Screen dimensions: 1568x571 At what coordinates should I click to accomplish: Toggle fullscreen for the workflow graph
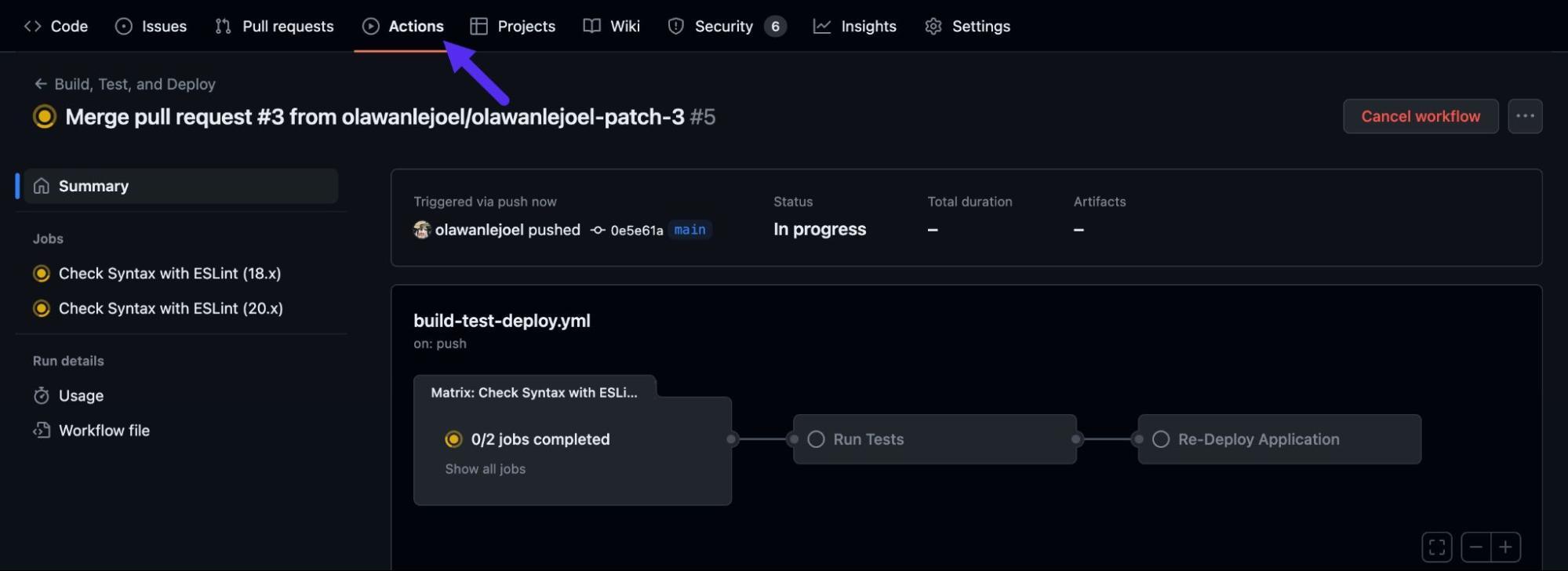[1437, 547]
